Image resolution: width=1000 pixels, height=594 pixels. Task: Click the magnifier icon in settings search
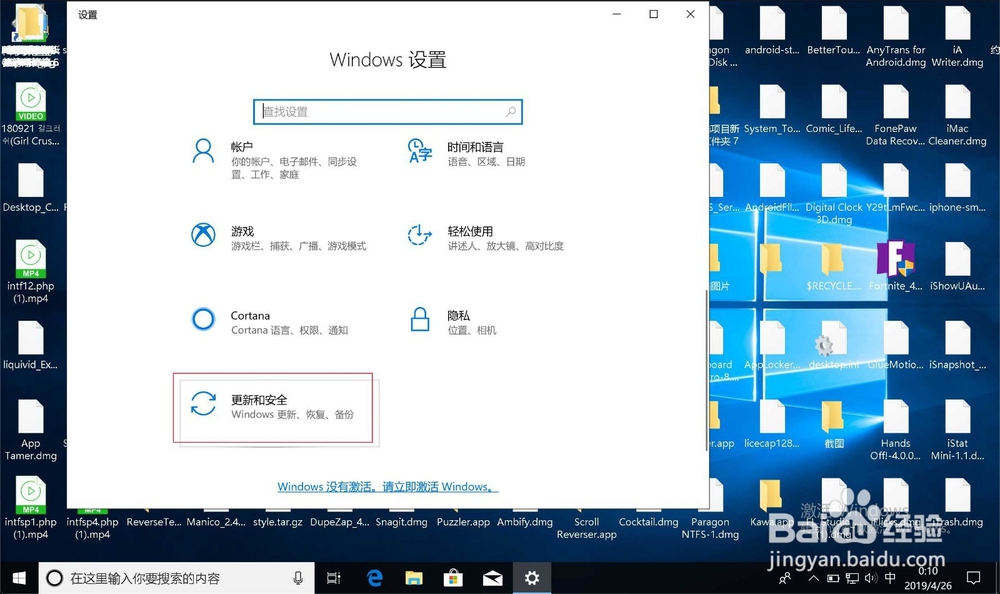[511, 112]
